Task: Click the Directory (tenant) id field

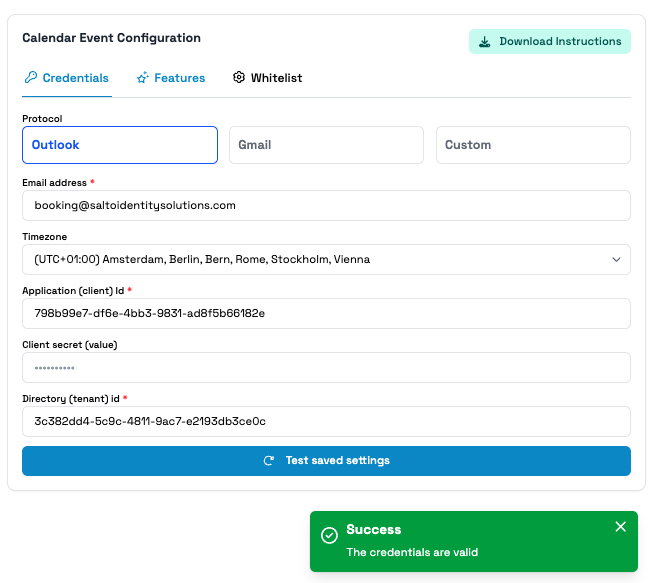Action: (326, 421)
